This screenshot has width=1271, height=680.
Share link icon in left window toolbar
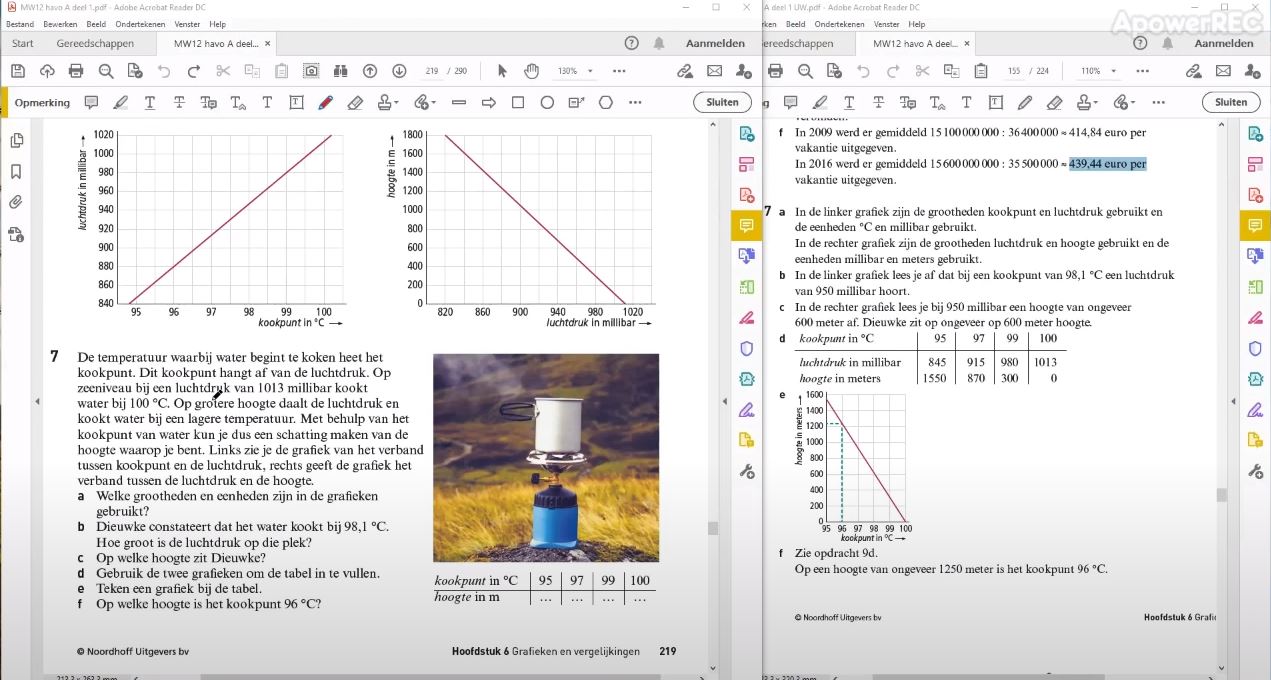(685, 71)
